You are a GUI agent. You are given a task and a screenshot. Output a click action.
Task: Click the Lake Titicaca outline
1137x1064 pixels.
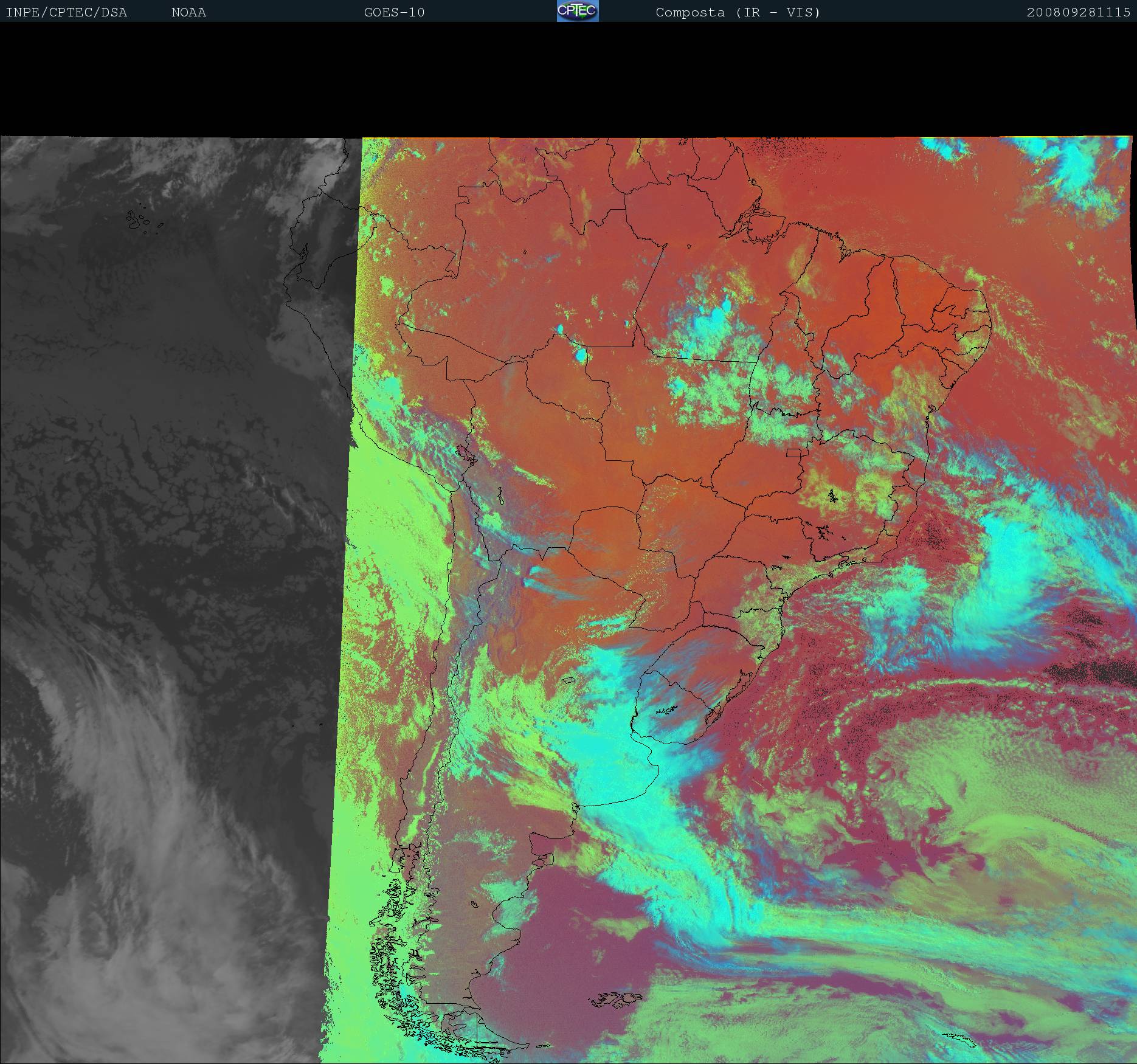click(x=466, y=454)
